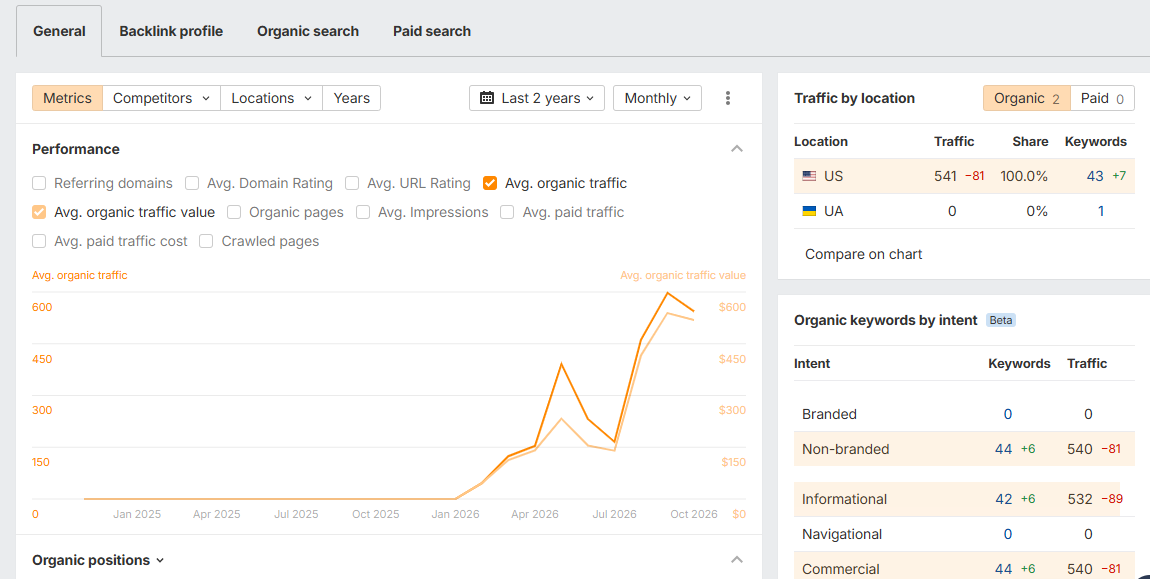Click the UA keywords count 1
1150x579 pixels.
[1101, 211]
